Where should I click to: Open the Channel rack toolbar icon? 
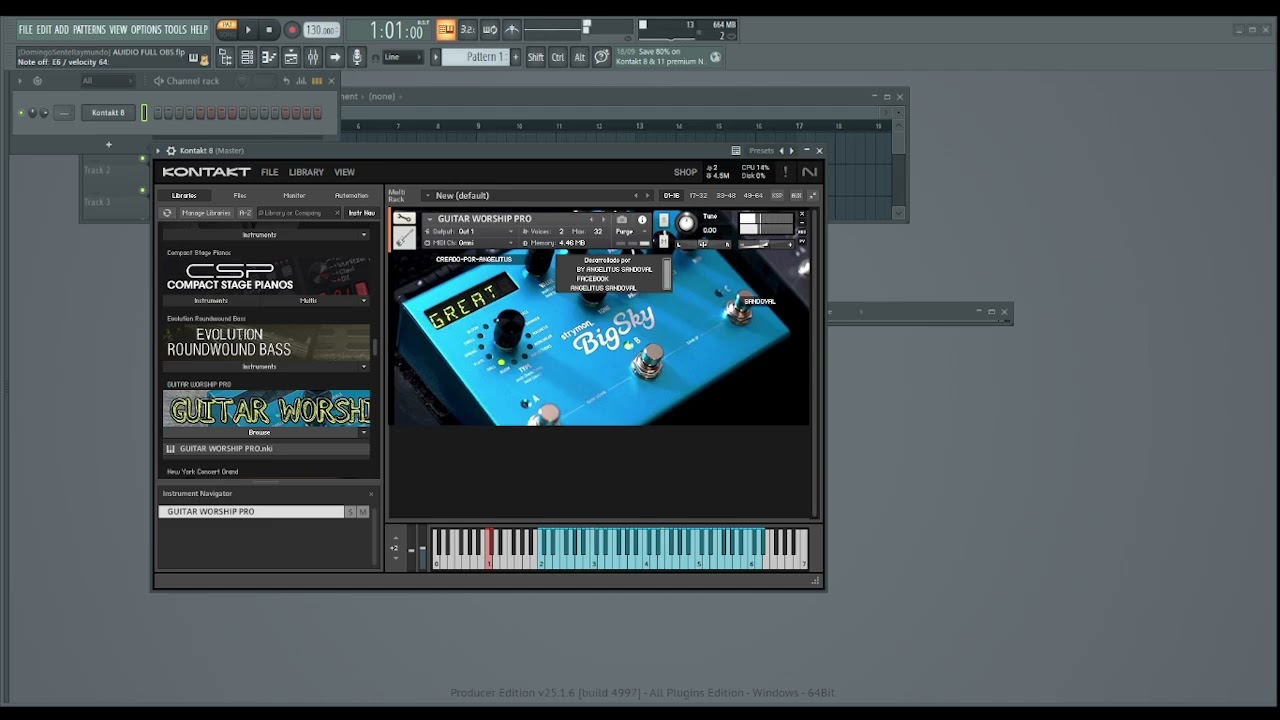247,58
